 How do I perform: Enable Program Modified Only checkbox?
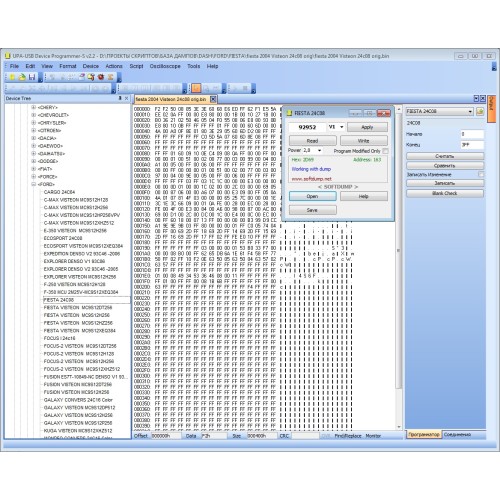coord(386,151)
